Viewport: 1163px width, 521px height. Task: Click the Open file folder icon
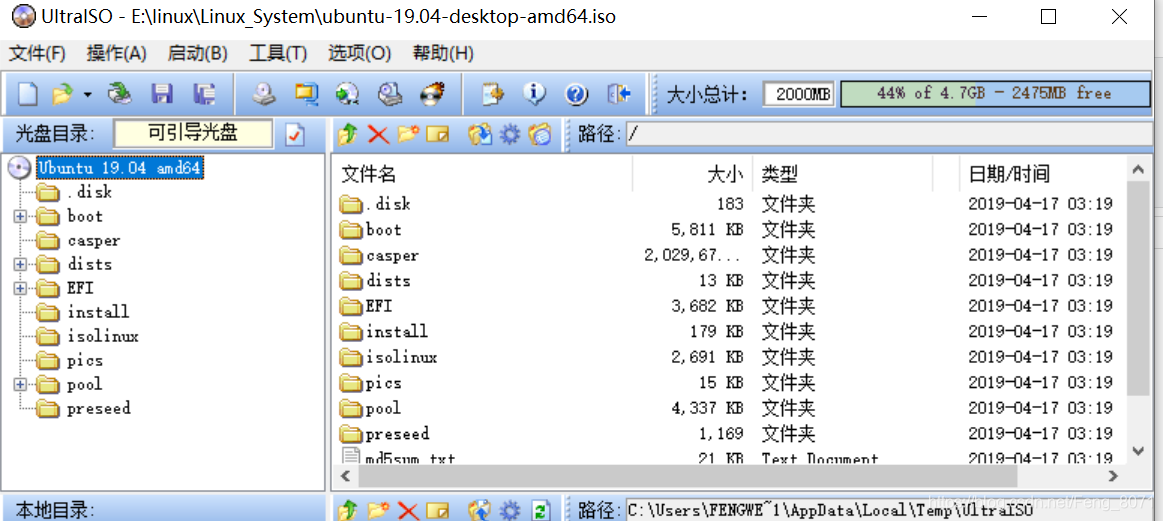point(64,94)
